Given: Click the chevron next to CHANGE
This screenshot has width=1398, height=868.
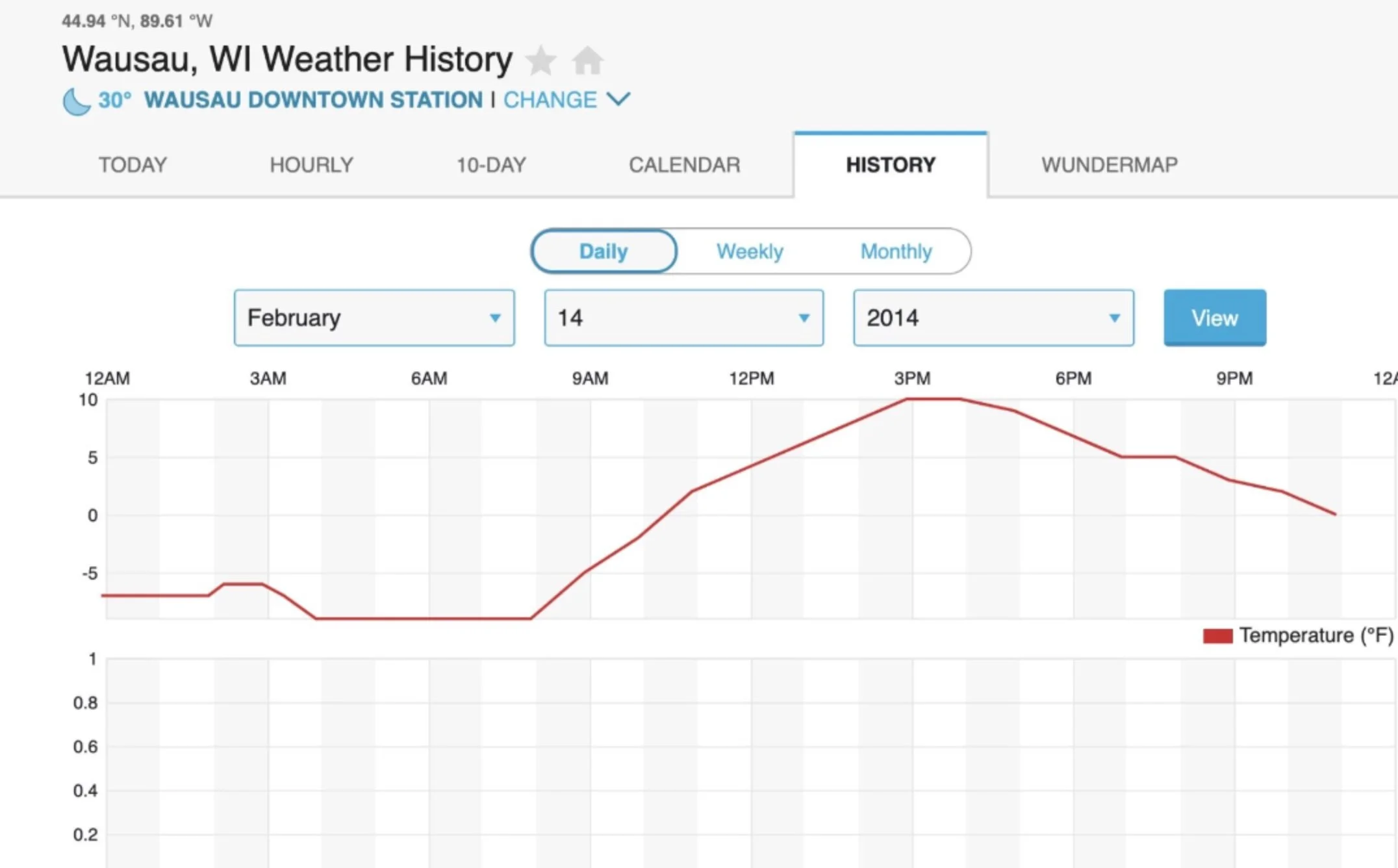Looking at the screenshot, I should point(618,99).
